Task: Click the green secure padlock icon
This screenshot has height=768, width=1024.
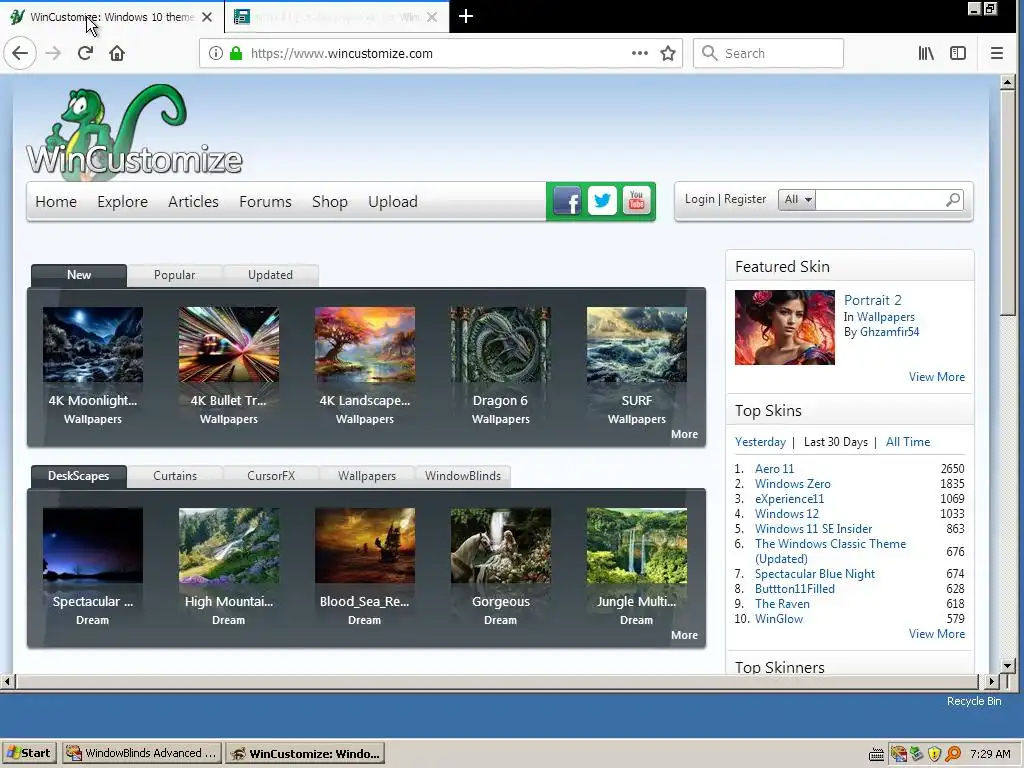Action: point(236,53)
